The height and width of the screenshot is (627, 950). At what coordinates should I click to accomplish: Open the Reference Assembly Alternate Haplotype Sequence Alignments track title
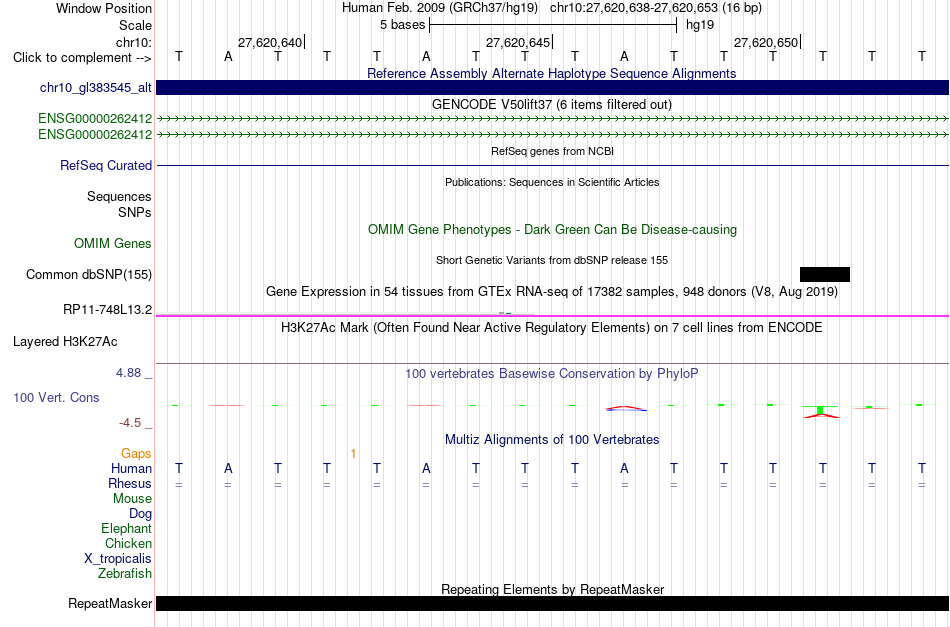pyautogui.click(x=551, y=73)
